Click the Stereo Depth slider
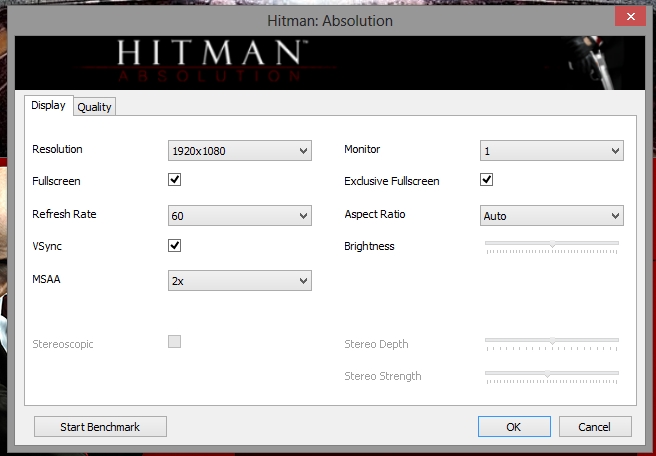Viewport: 656px width, 456px height. (x=552, y=344)
